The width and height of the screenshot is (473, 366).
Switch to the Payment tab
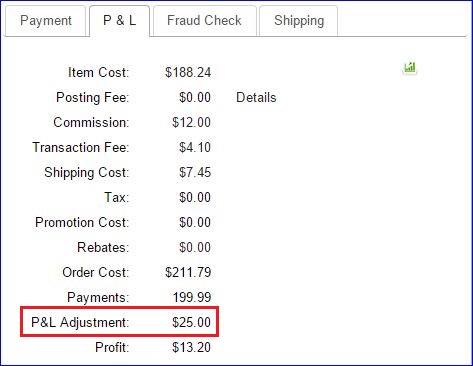click(x=46, y=21)
